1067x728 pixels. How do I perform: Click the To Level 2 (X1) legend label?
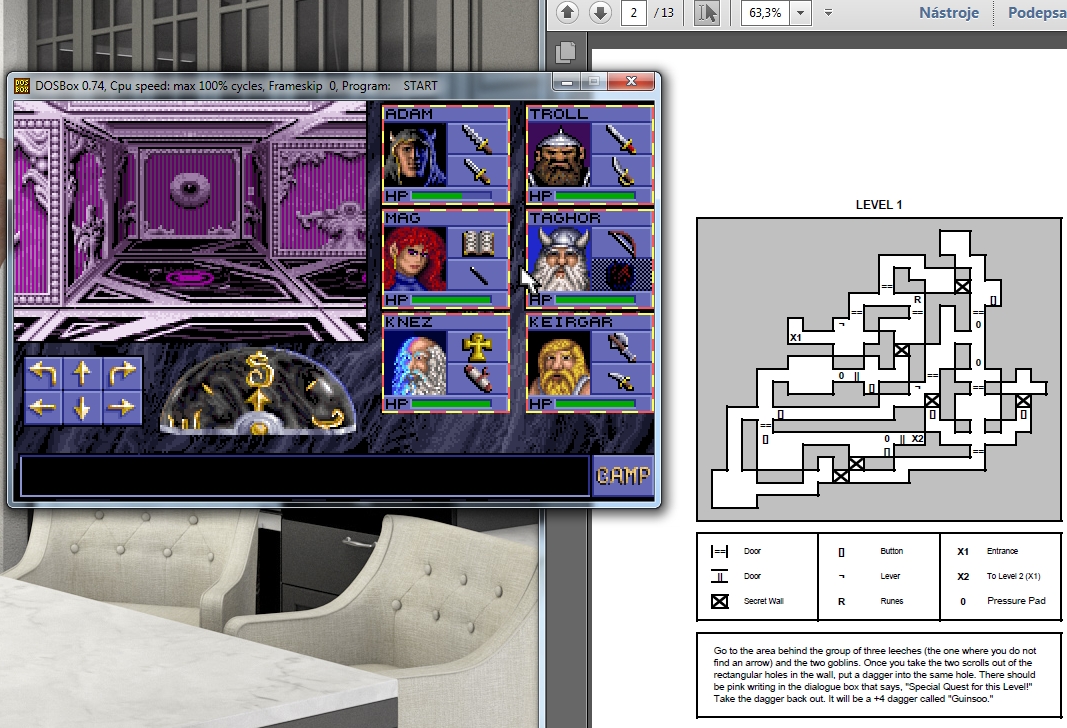[1013, 576]
